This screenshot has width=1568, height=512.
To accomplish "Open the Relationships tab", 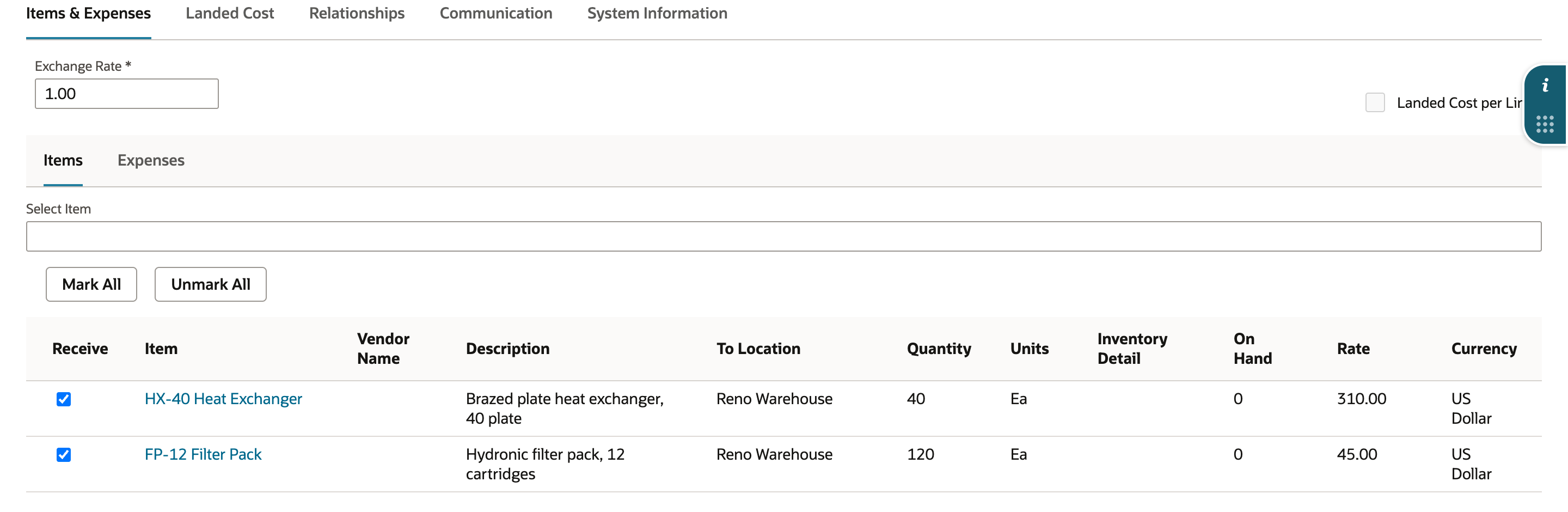I will 357,14.
